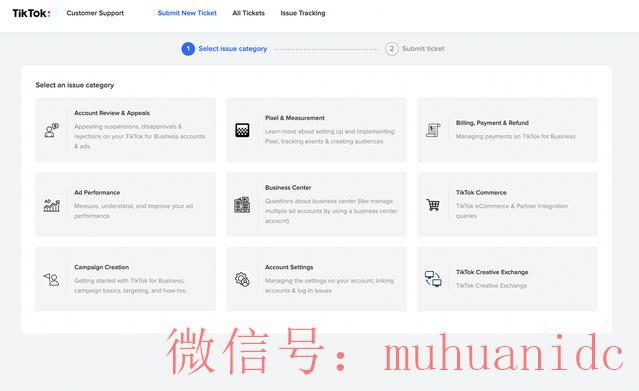
Task: Click step 1 circle indicator
Action: click(188, 49)
